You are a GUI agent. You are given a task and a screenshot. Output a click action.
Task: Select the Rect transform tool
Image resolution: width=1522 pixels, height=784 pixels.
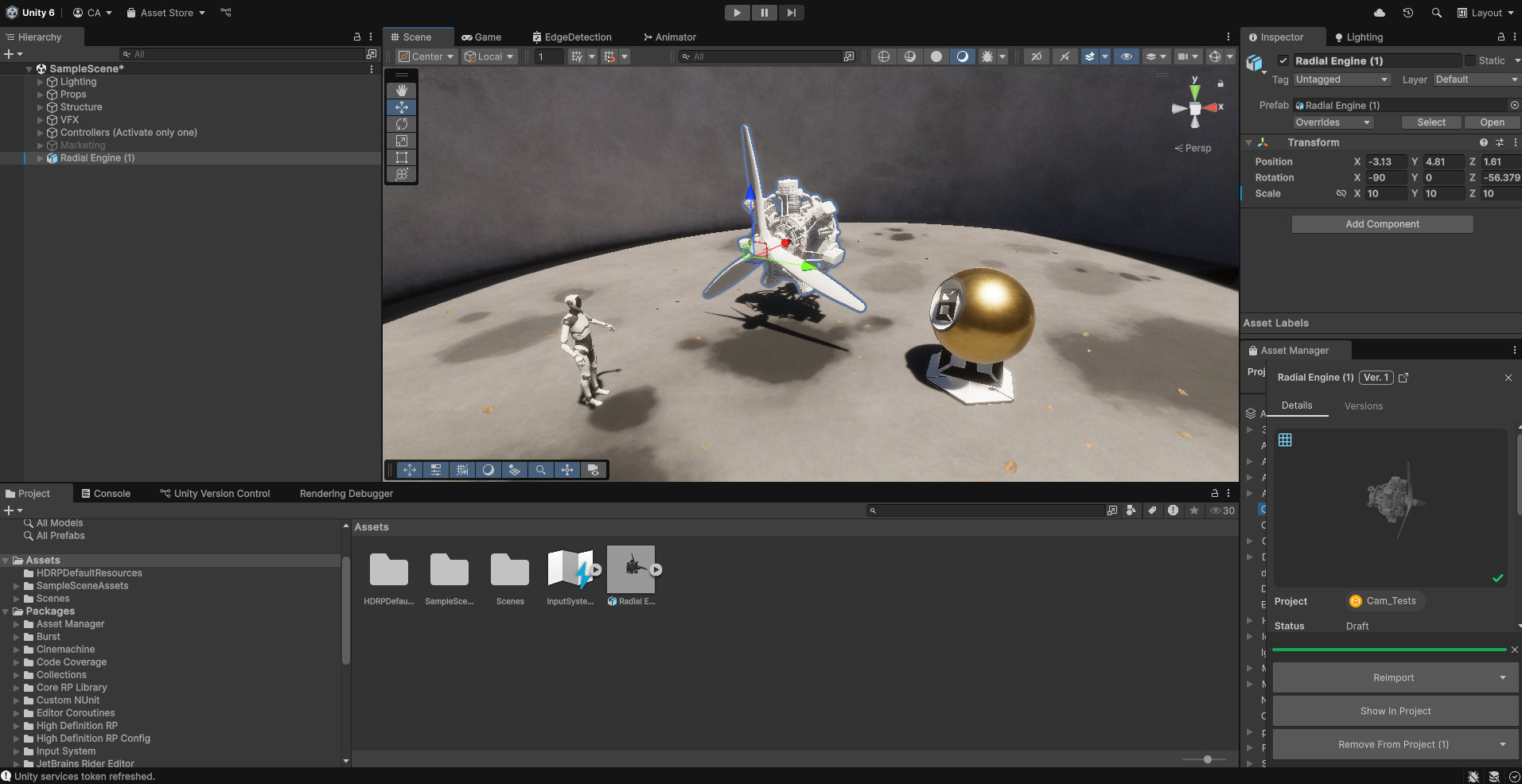click(x=402, y=157)
